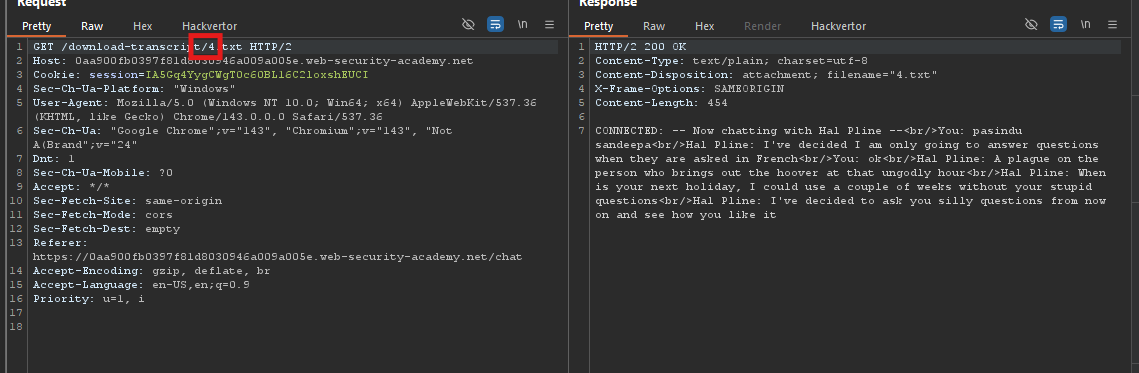This screenshot has height=373, width=1139.
Task: Click the Sec-Fetch-Site: same-origin header
Action: 128,201
